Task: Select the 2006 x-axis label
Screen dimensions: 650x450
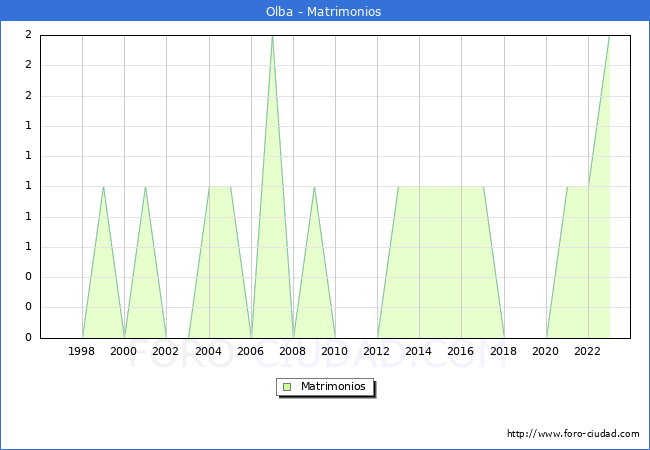Action: coord(251,351)
